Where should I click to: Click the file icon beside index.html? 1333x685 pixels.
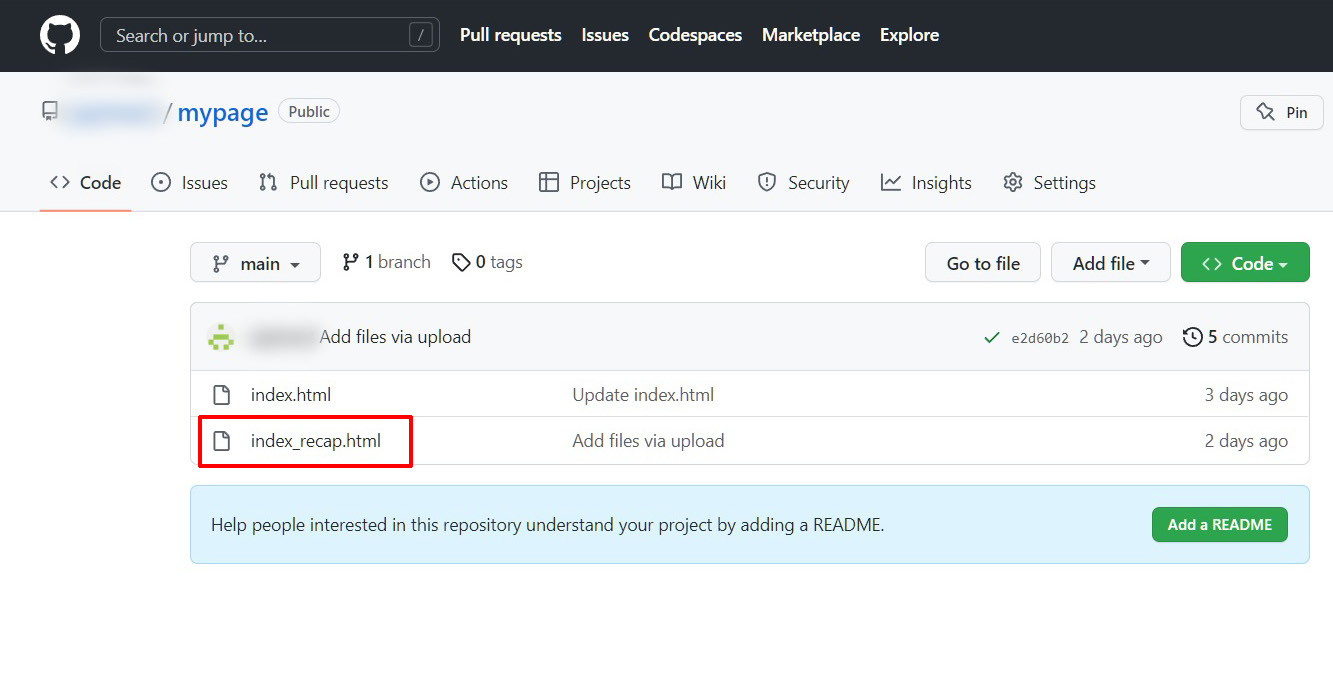[222, 395]
